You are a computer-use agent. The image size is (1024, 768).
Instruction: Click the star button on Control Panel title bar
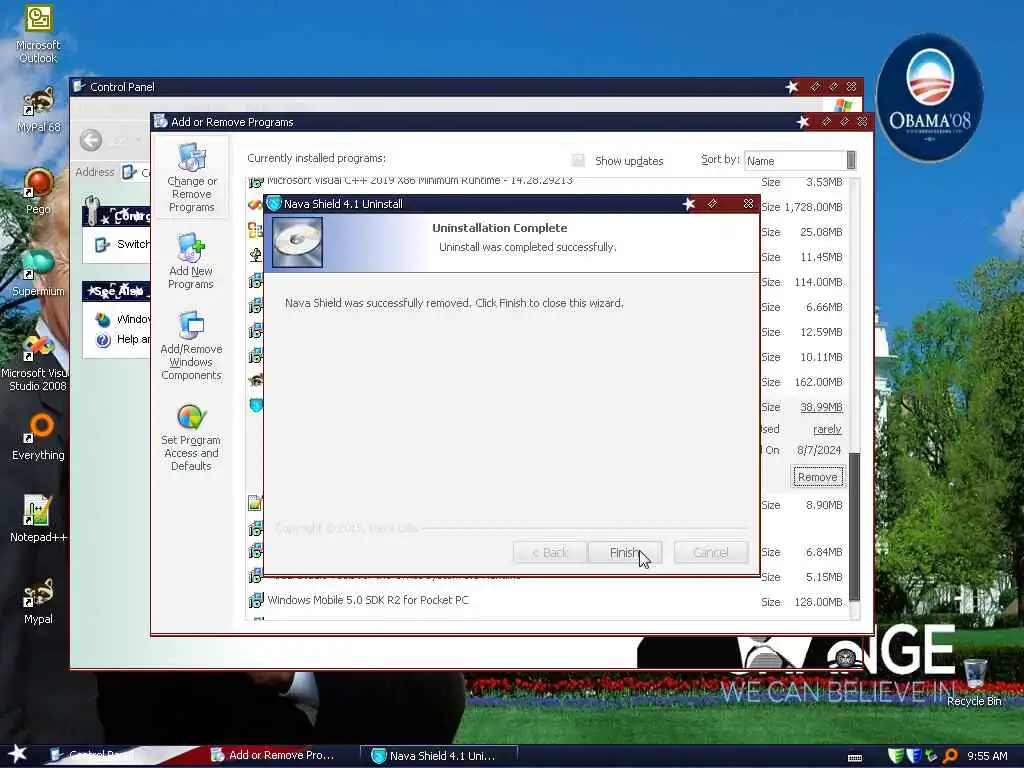click(x=792, y=87)
